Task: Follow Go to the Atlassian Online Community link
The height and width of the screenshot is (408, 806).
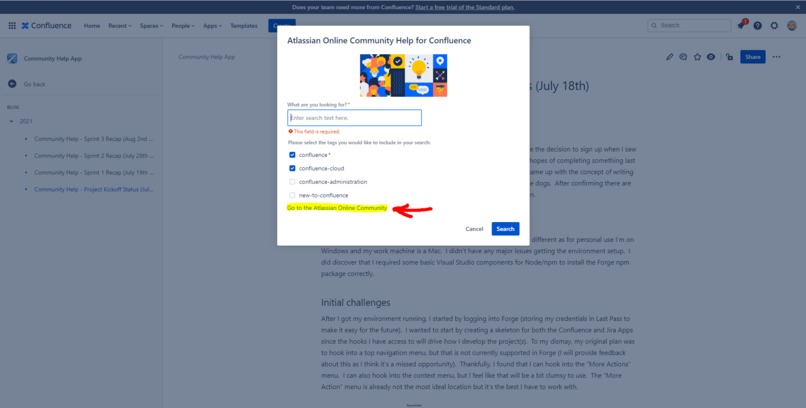Action: (337, 208)
